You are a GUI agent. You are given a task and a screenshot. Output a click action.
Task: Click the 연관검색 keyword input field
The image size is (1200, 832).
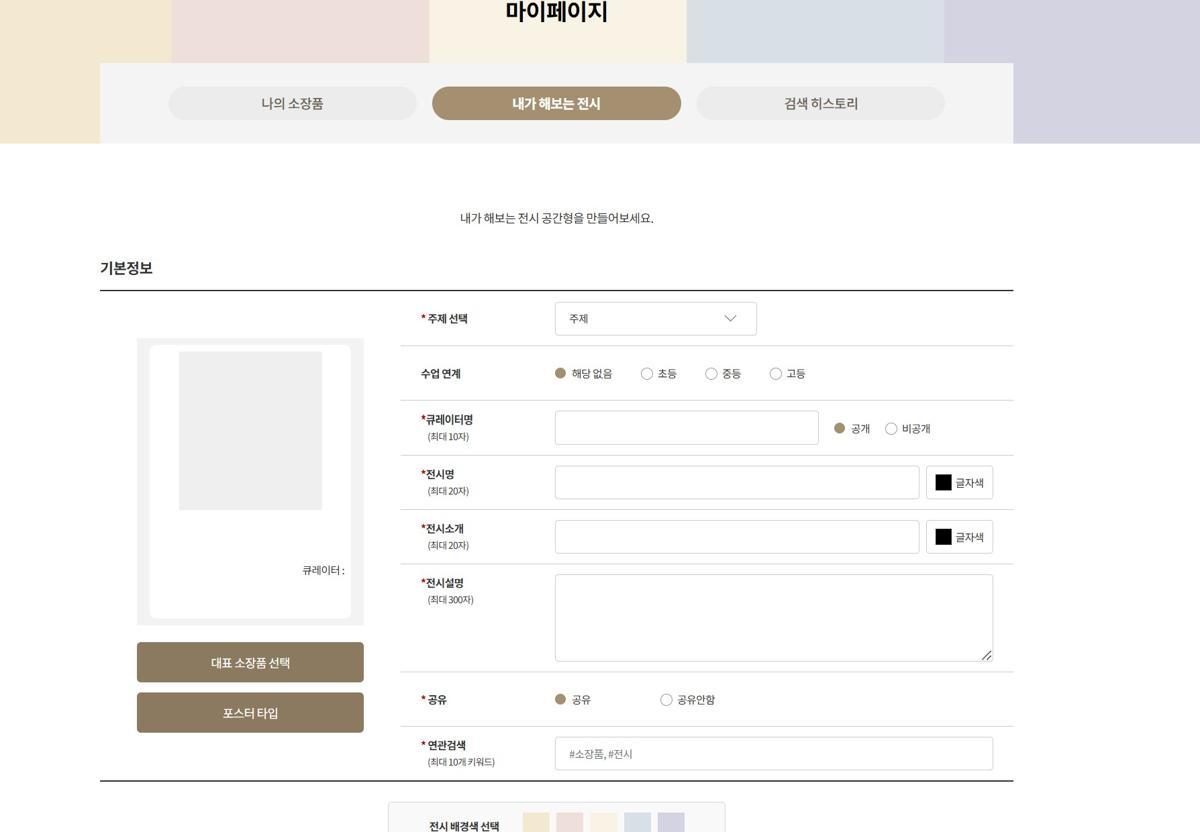point(773,754)
